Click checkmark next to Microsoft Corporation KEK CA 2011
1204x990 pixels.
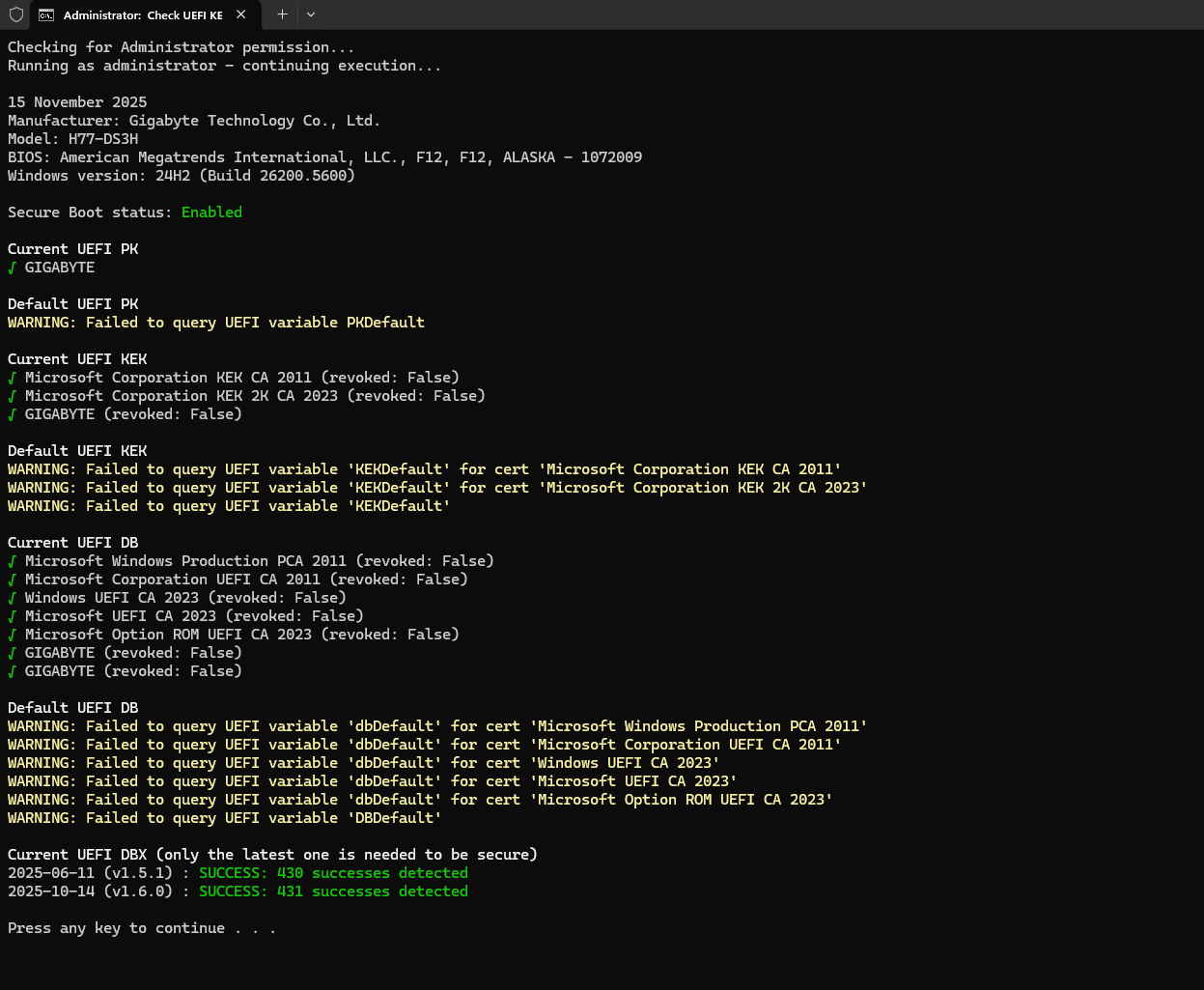pyautogui.click(x=13, y=378)
